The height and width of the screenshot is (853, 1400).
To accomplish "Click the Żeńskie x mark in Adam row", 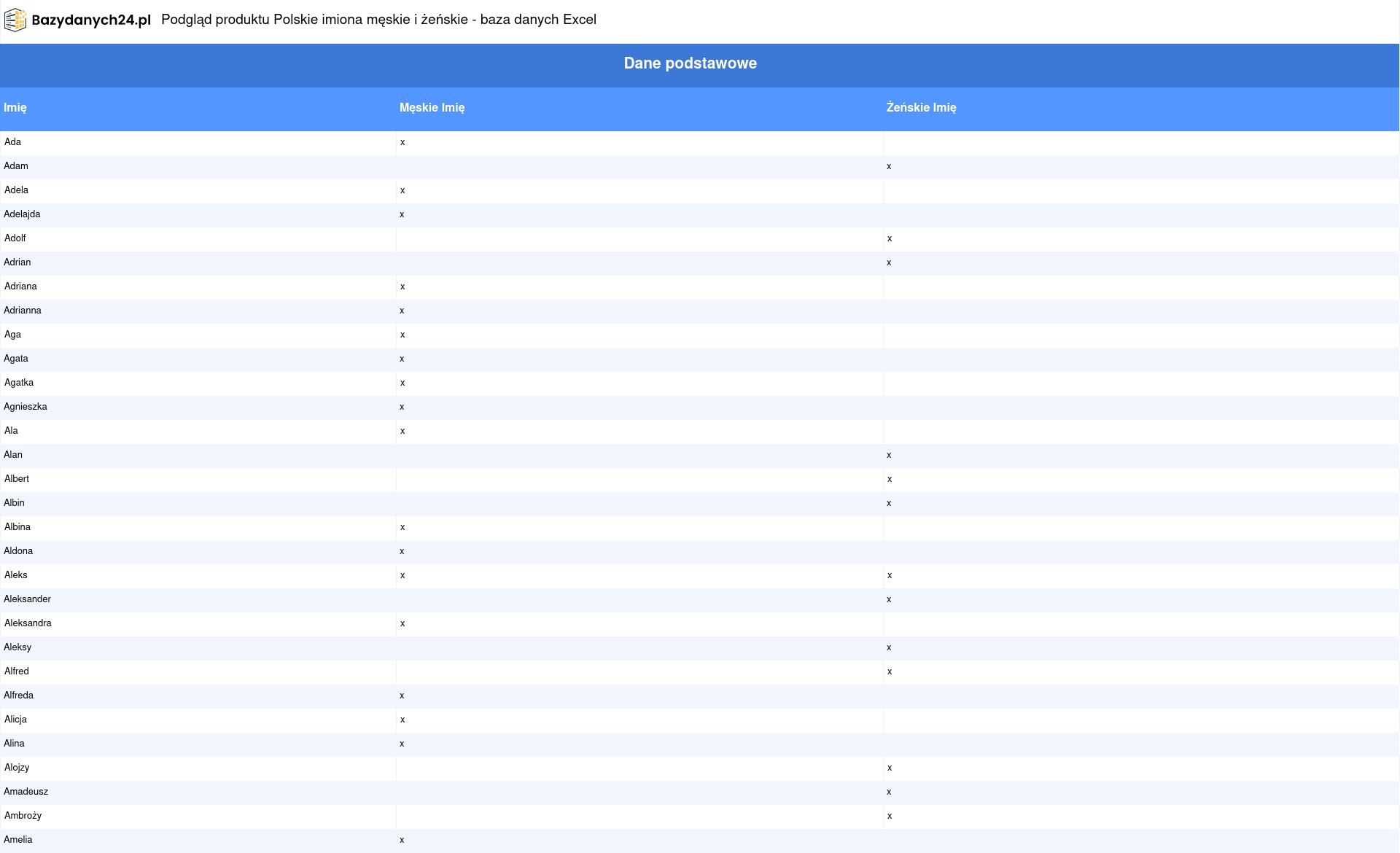I will pyautogui.click(x=889, y=167).
